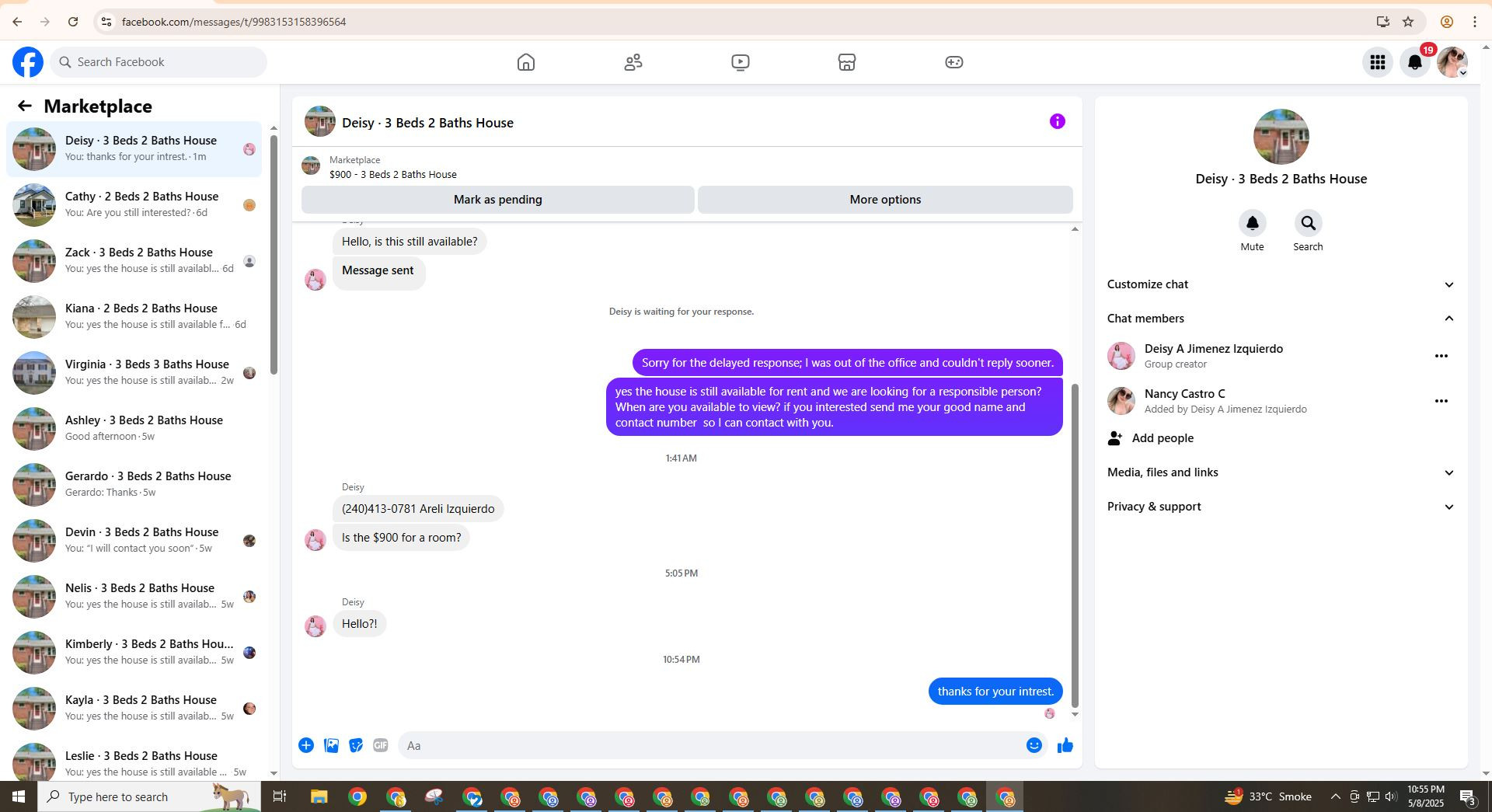Click the message thread scrollbar
The width and height of the screenshot is (1492, 812).
[x=1075, y=545]
